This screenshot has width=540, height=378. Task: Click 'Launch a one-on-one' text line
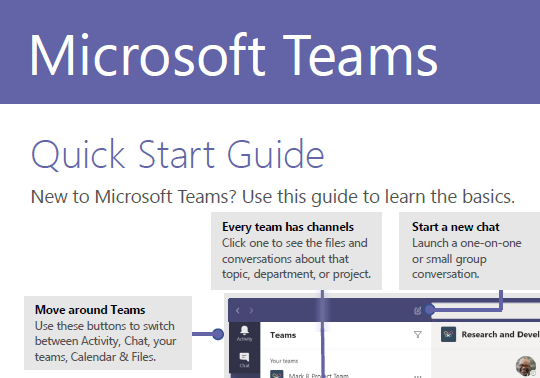click(x=467, y=243)
